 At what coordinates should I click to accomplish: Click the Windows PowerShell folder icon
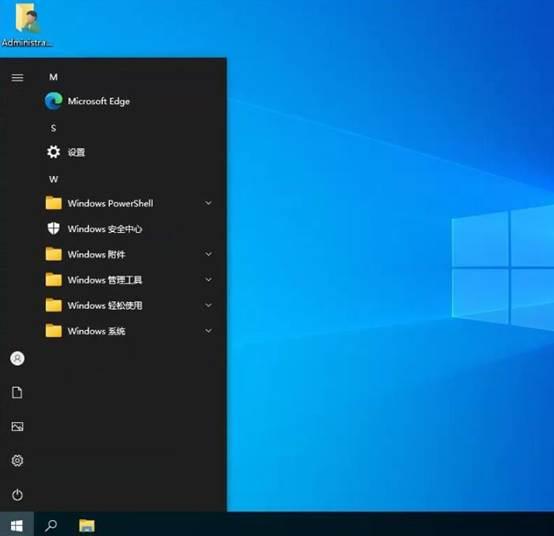coord(54,203)
